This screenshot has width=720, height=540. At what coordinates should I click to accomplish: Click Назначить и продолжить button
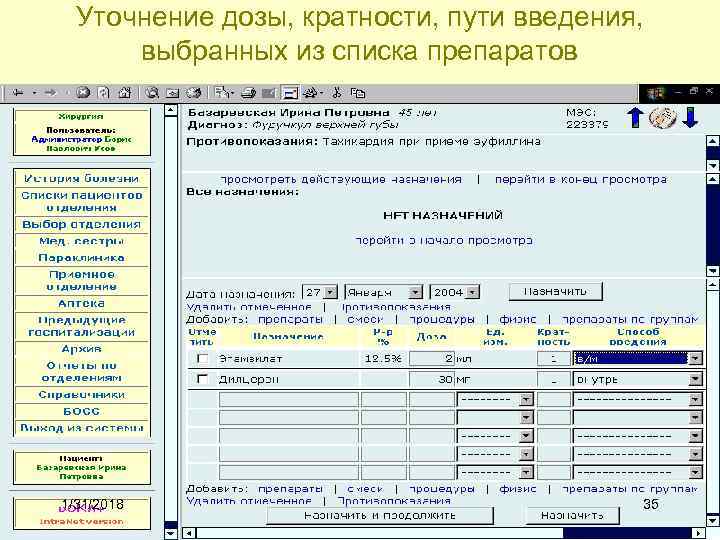tap(380, 515)
